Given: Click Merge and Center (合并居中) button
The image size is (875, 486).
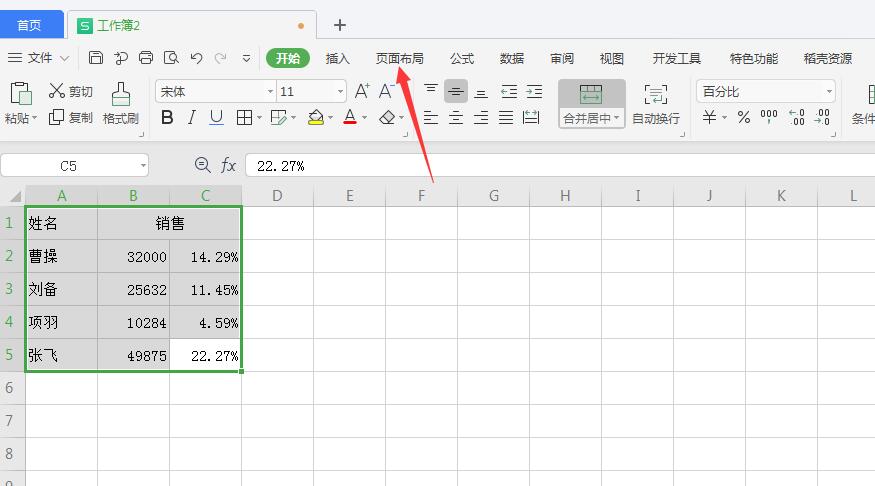Looking at the screenshot, I should [x=592, y=104].
